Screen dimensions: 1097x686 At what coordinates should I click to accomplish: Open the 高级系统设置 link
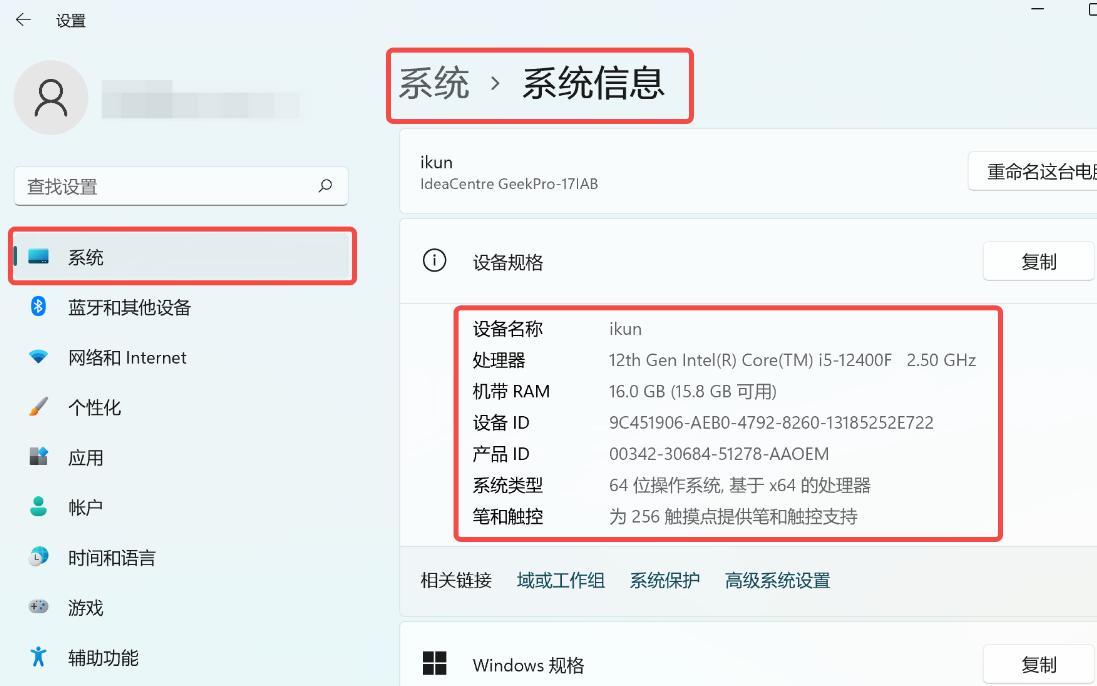[777, 580]
